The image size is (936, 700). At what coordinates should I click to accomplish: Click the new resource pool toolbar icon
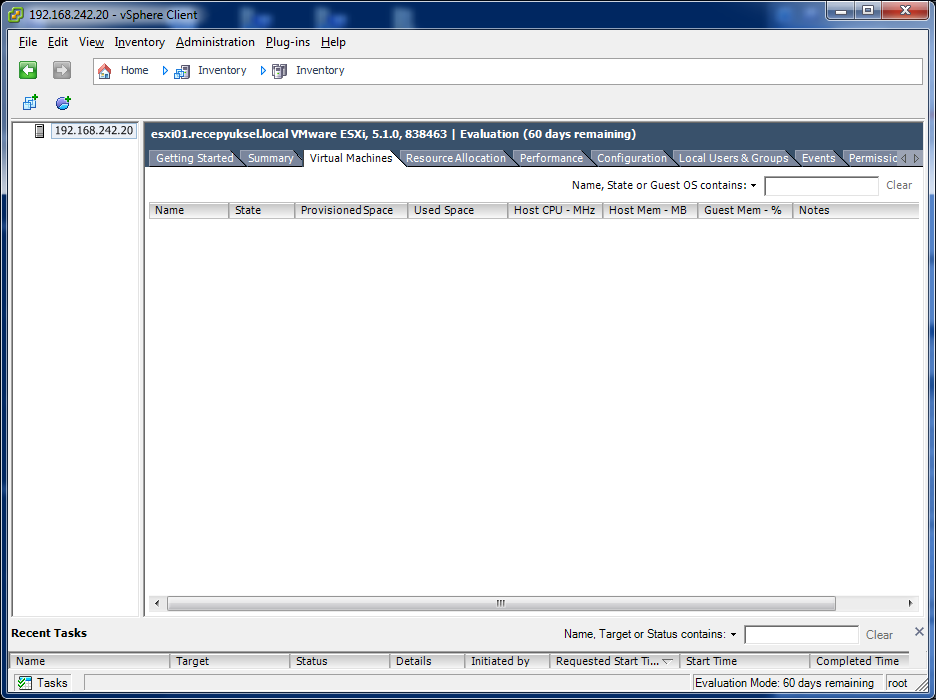(63, 103)
